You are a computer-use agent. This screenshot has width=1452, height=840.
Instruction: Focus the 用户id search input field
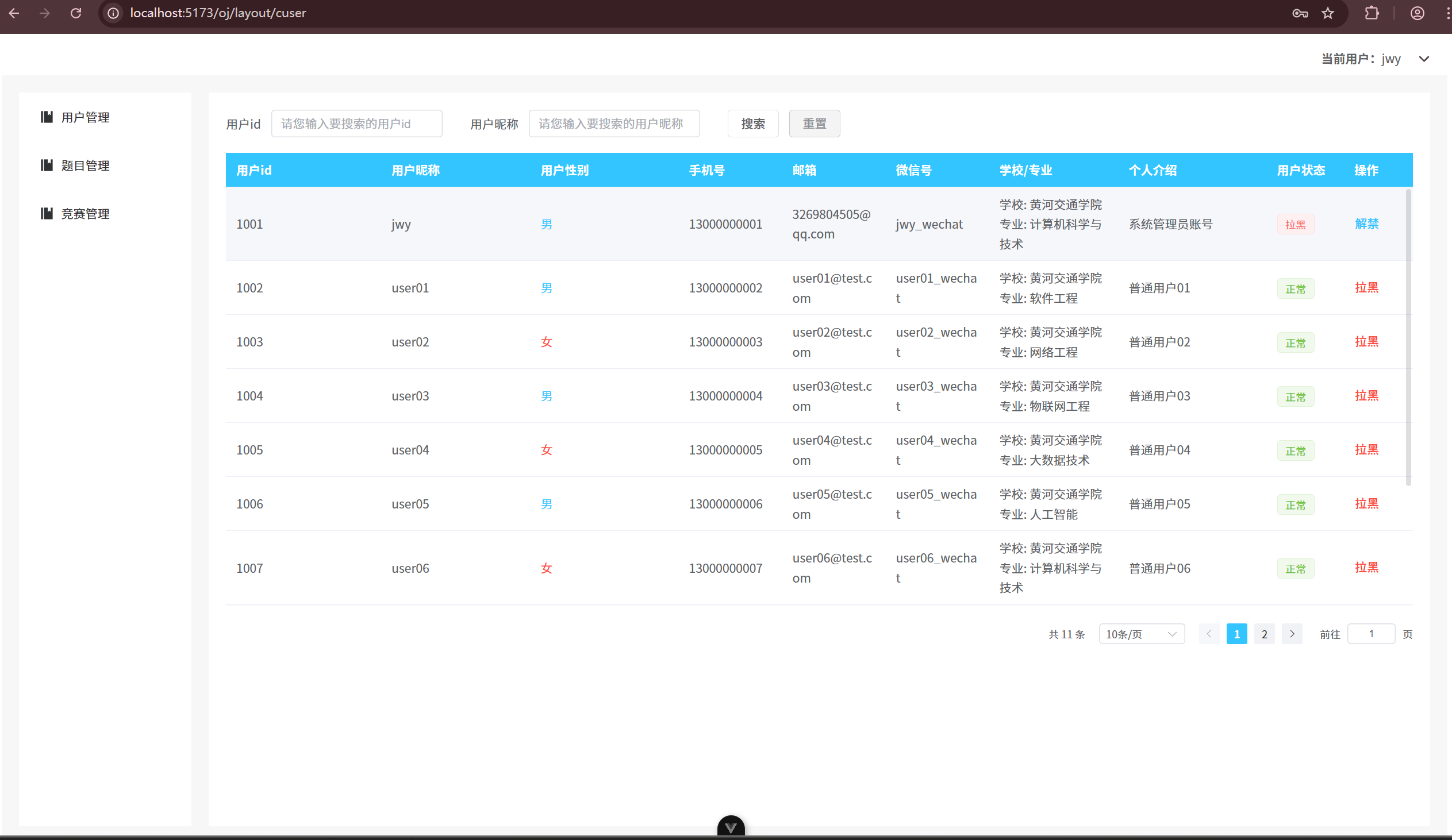click(x=356, y=124)
